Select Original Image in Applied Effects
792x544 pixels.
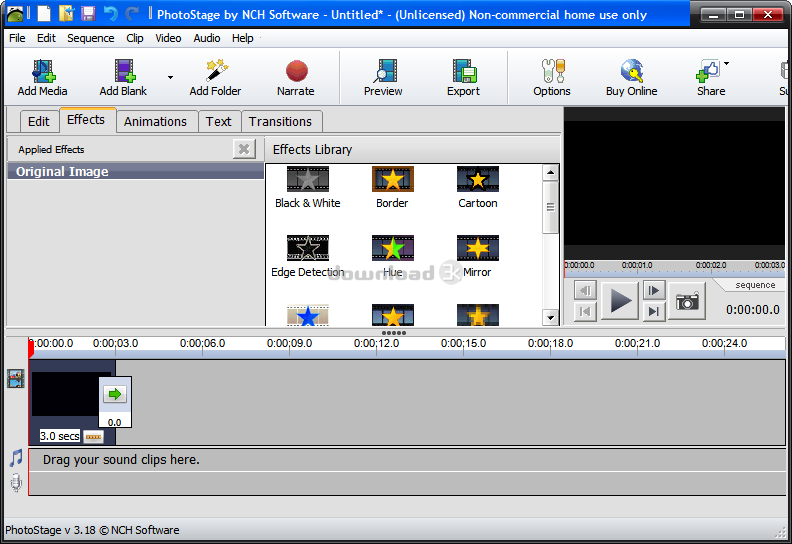coord(135,171)
